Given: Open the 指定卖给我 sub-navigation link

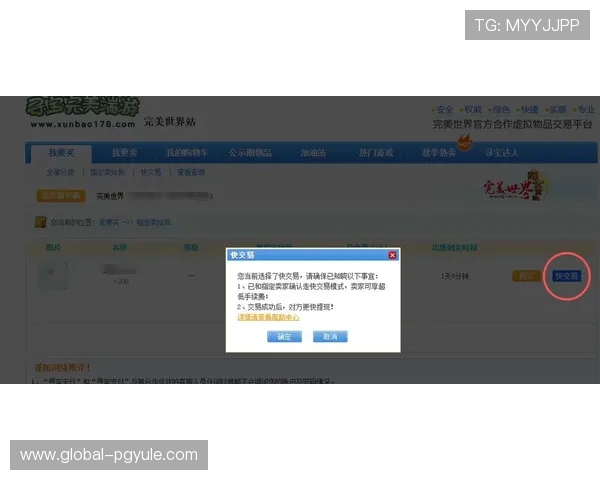Looking at the screenshot, I should pos(108,172).
